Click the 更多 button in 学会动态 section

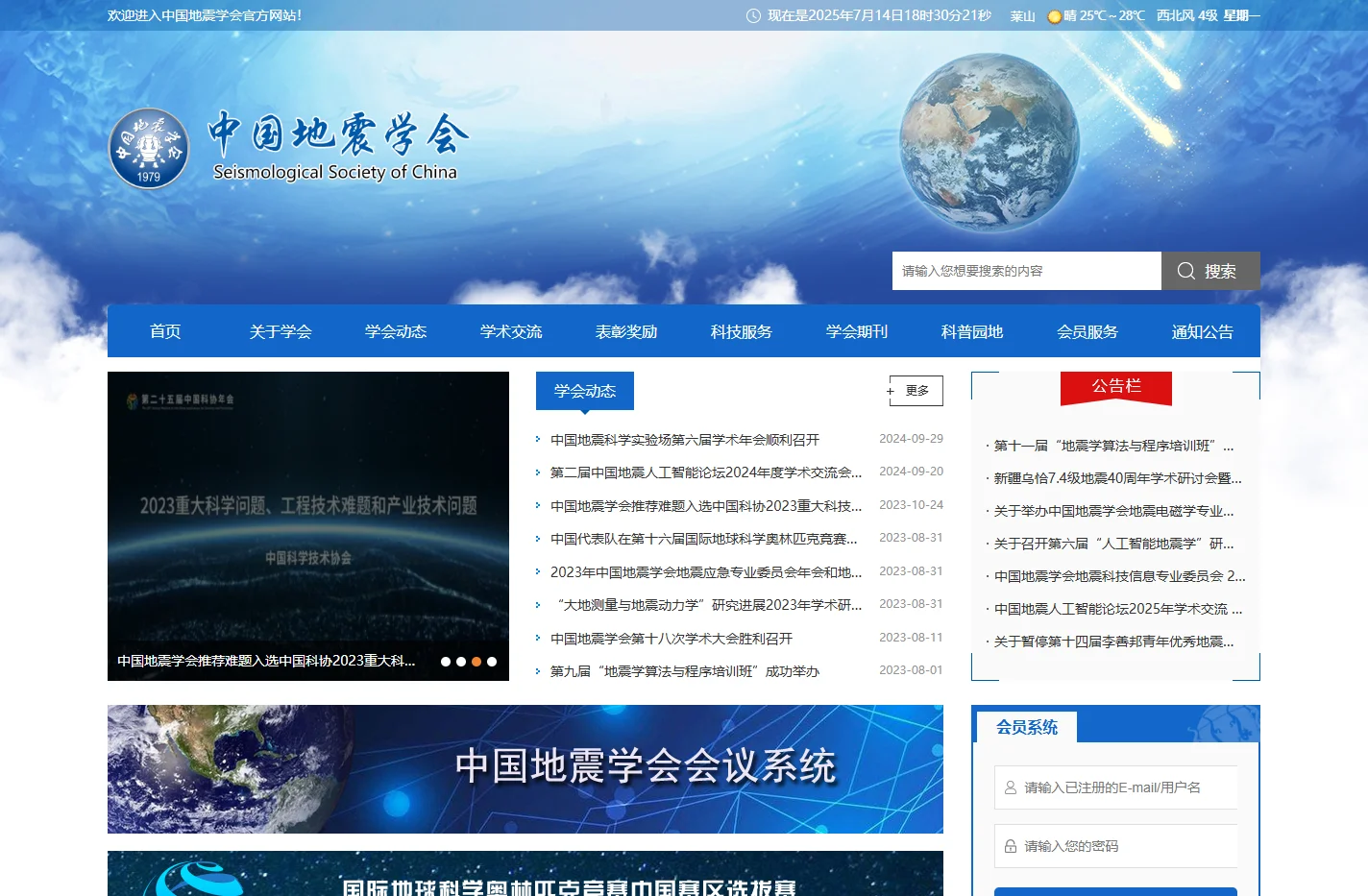(916, 391)
